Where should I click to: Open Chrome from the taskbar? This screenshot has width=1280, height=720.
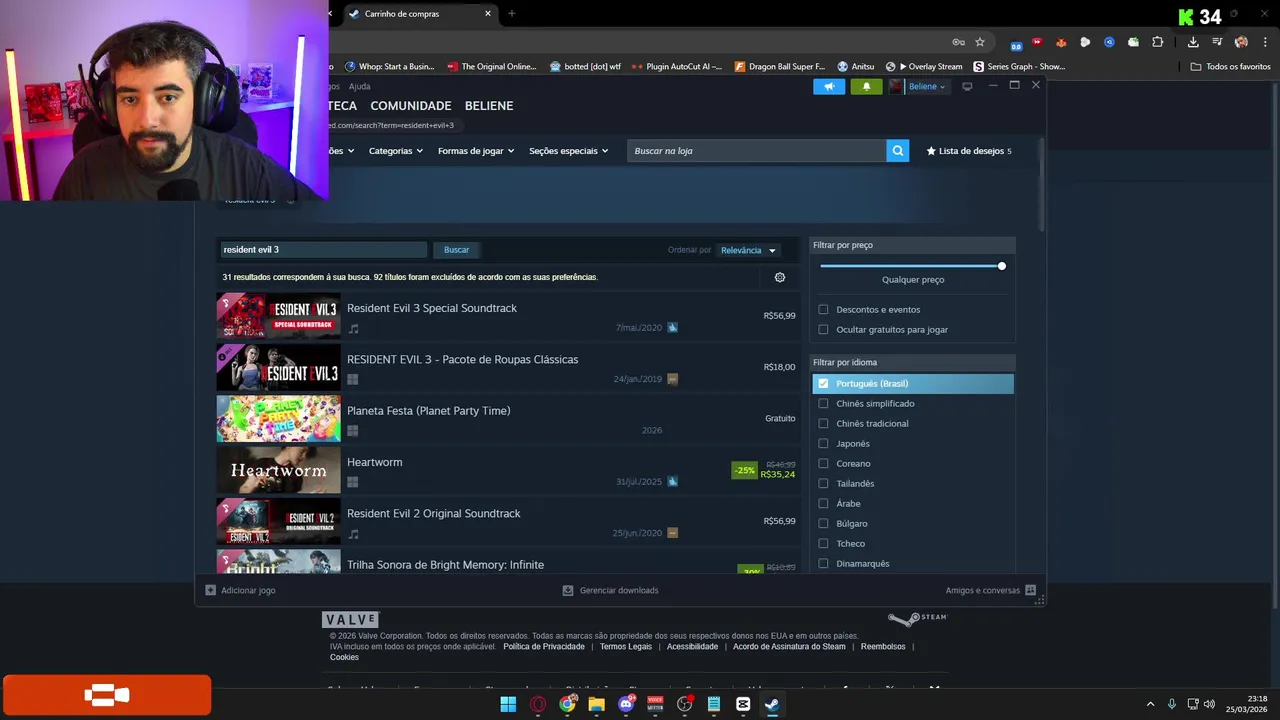point(567,704)
